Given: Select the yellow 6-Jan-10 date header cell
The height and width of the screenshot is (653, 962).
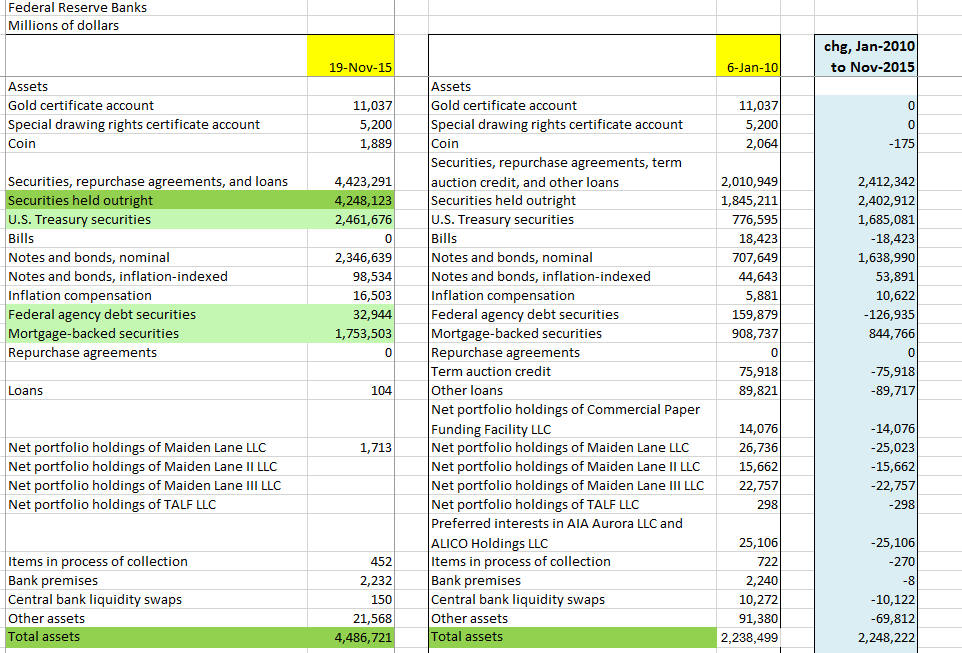Looking at the screenshot, I should 748,57.
